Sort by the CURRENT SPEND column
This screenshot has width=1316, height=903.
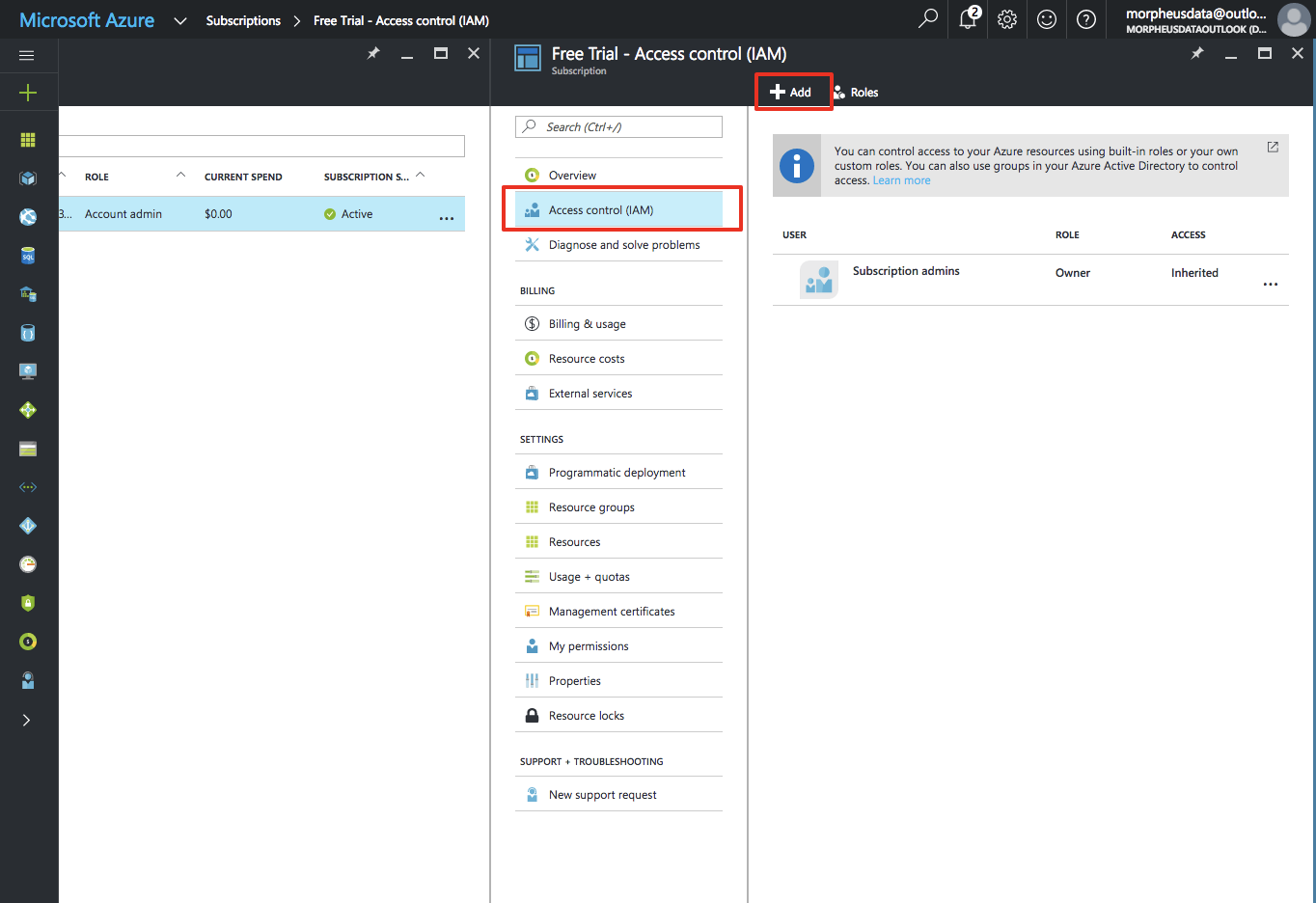pos(243,177)
